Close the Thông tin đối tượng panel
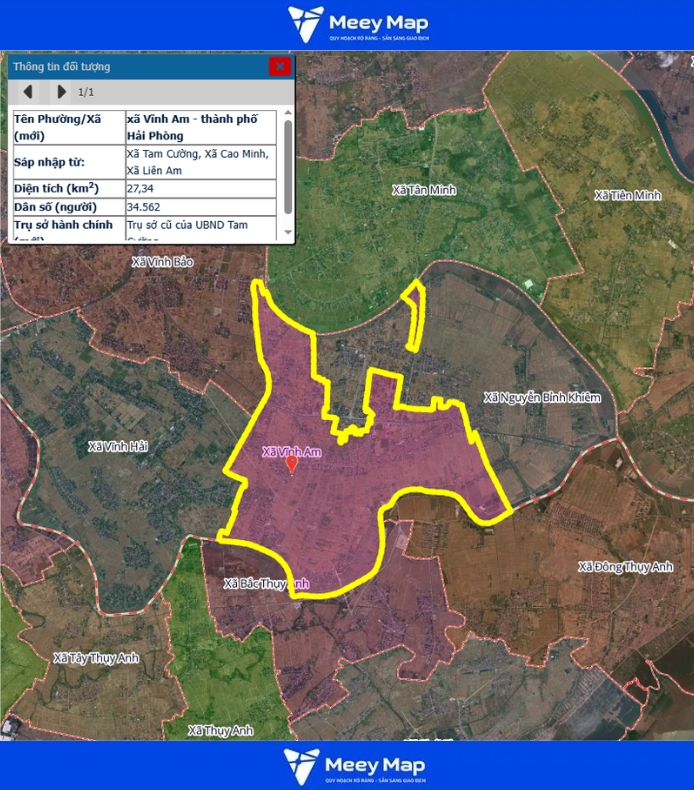The width and height of the screenshot is (694, 790). click(280, 67)
